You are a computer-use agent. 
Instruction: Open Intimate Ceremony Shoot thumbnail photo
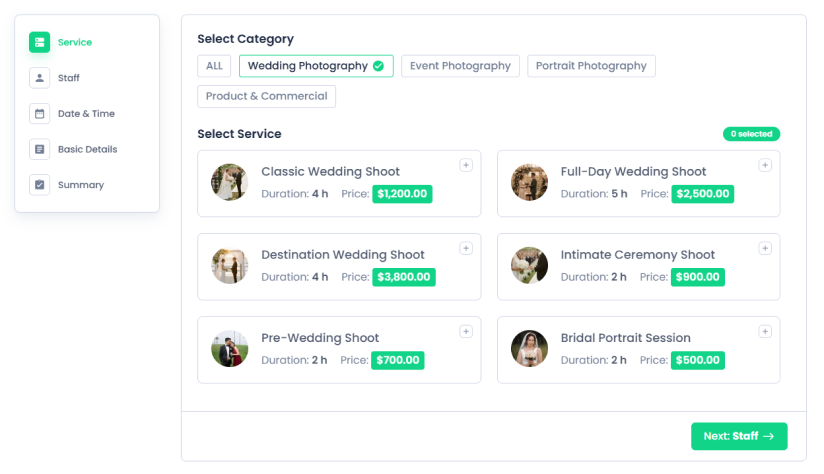click(x=529, y=265)
